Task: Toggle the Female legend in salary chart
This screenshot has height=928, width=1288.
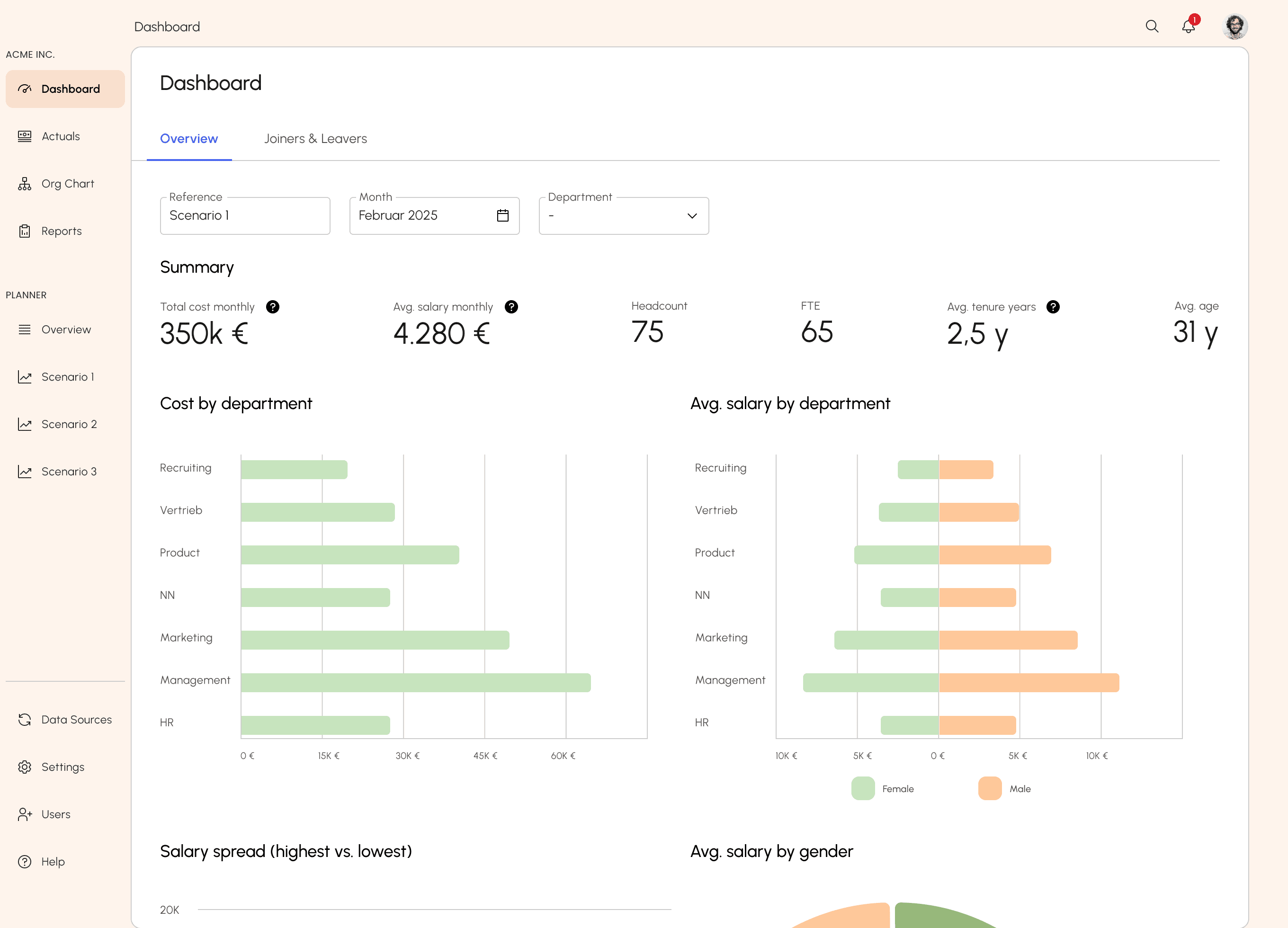Action: [x=897, y=788]
